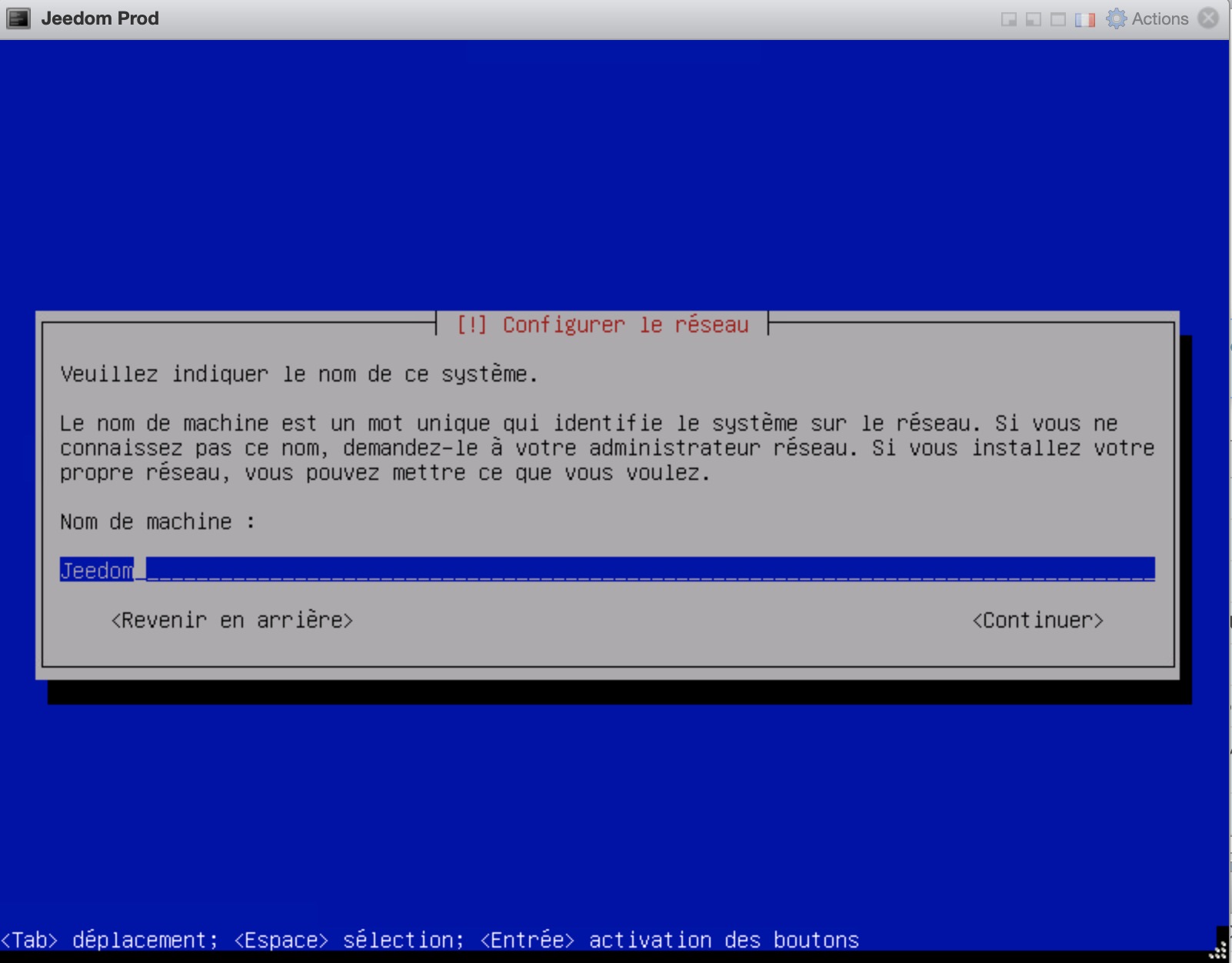Click the Jeedom Prod window title

click(100, 18)
